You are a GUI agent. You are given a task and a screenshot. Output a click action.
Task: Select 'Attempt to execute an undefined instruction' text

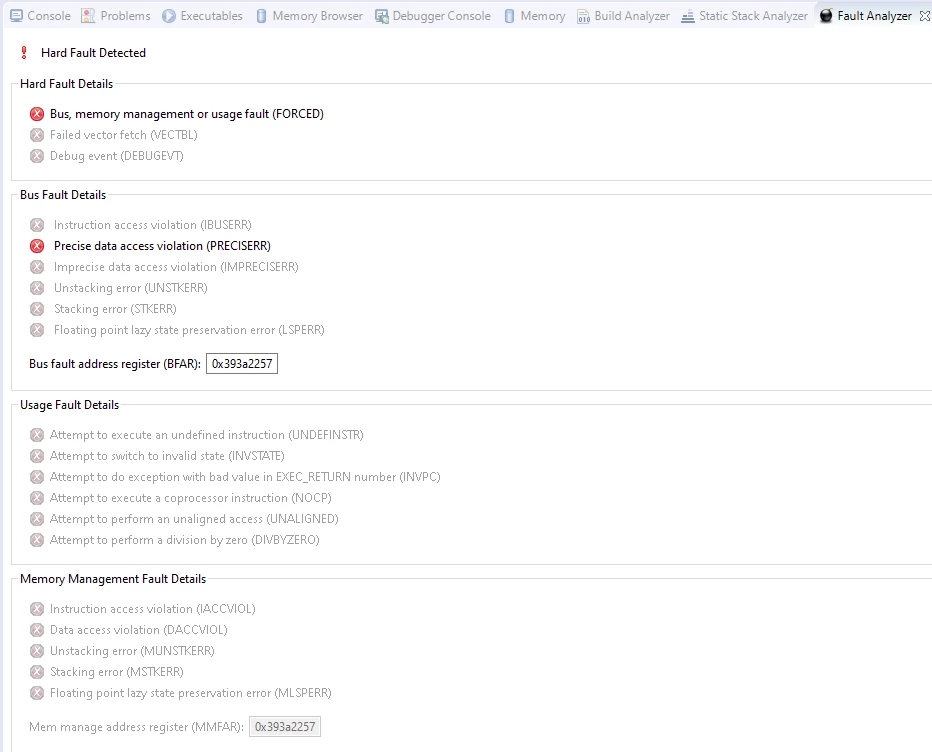tap(167, 435)
